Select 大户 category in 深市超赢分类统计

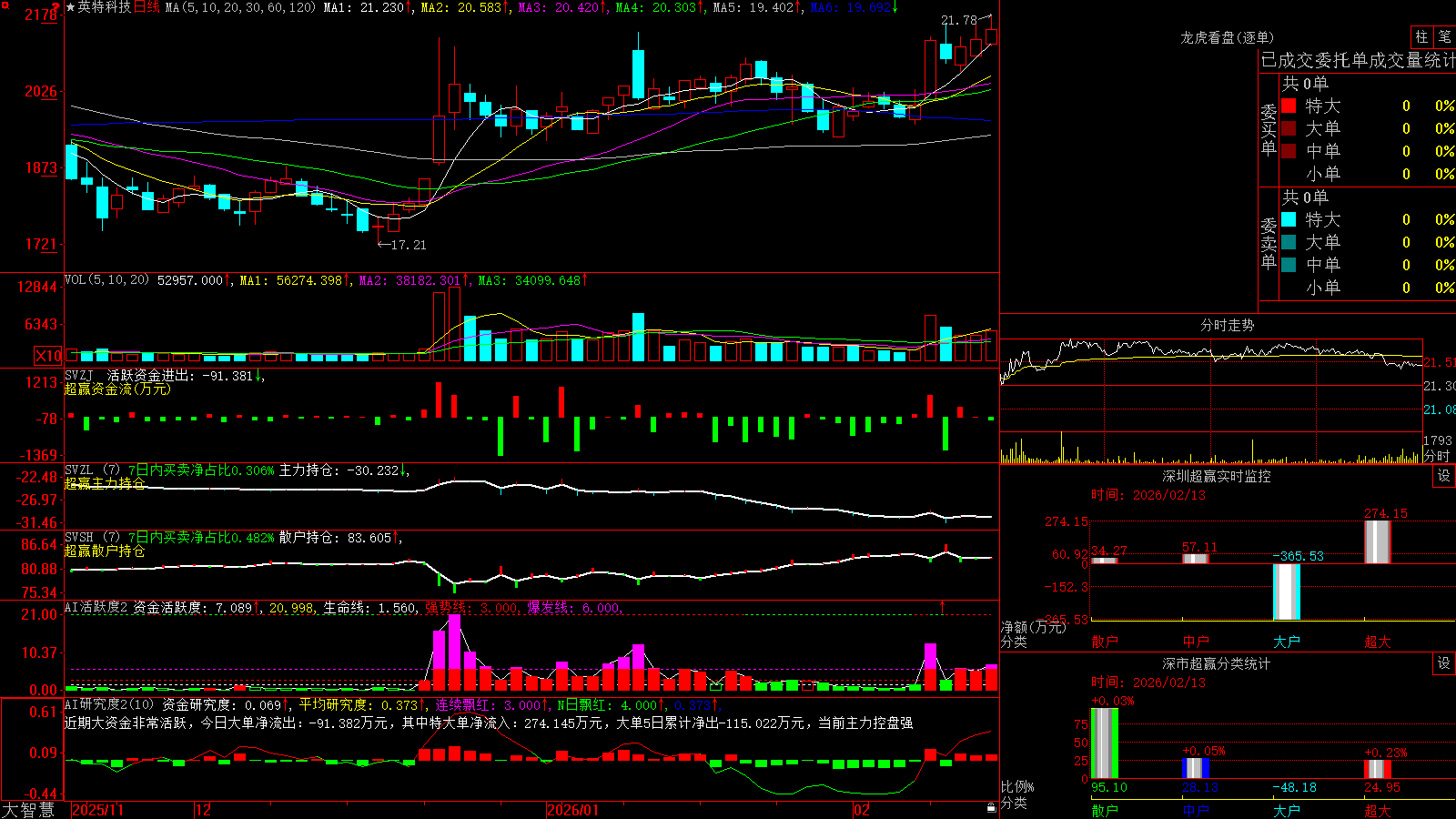pos(1287,810)
